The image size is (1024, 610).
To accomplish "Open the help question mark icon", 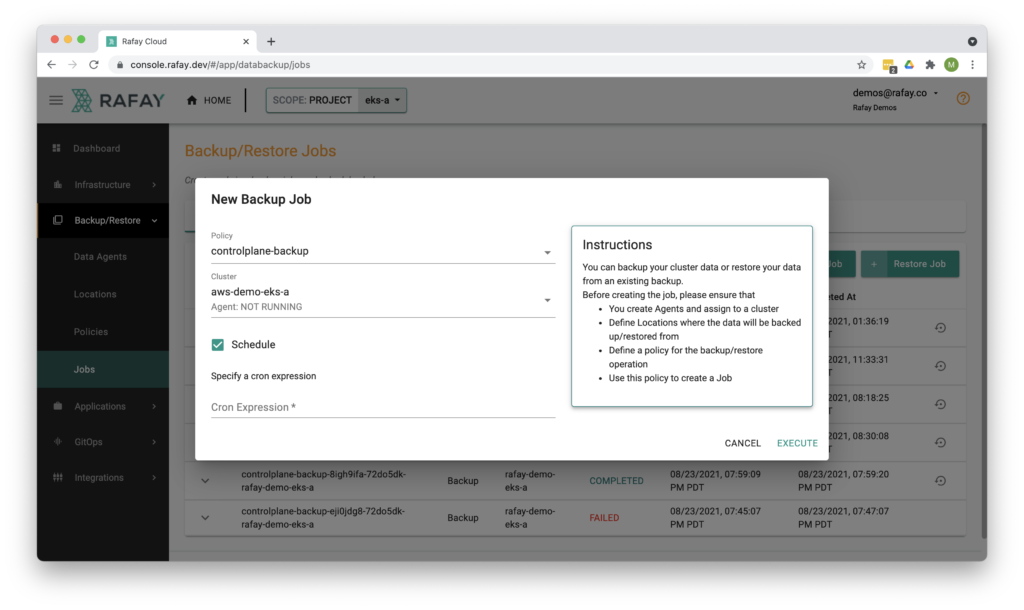I will pos(963,99).
